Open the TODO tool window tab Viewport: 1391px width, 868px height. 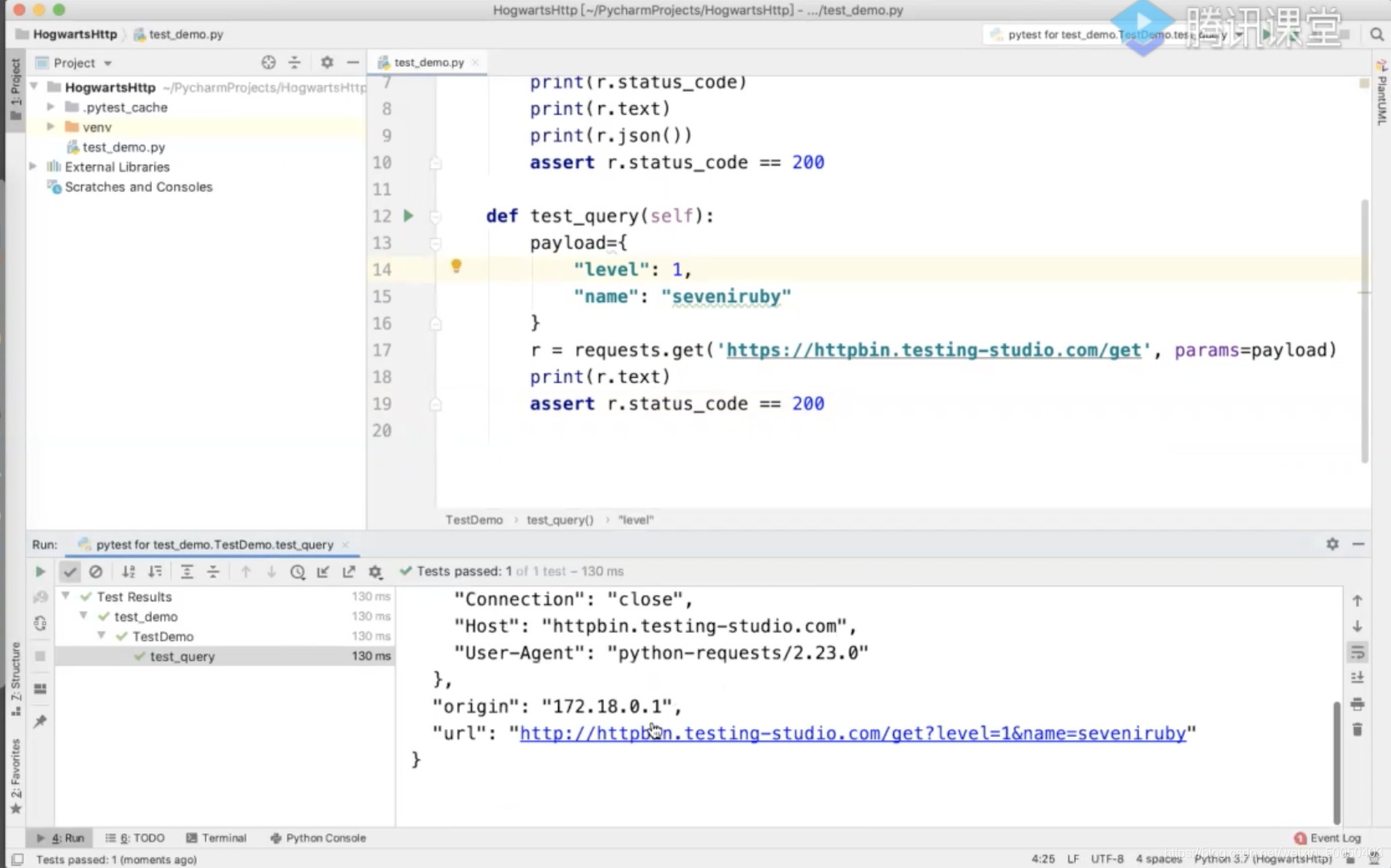[x=135, y=837]
